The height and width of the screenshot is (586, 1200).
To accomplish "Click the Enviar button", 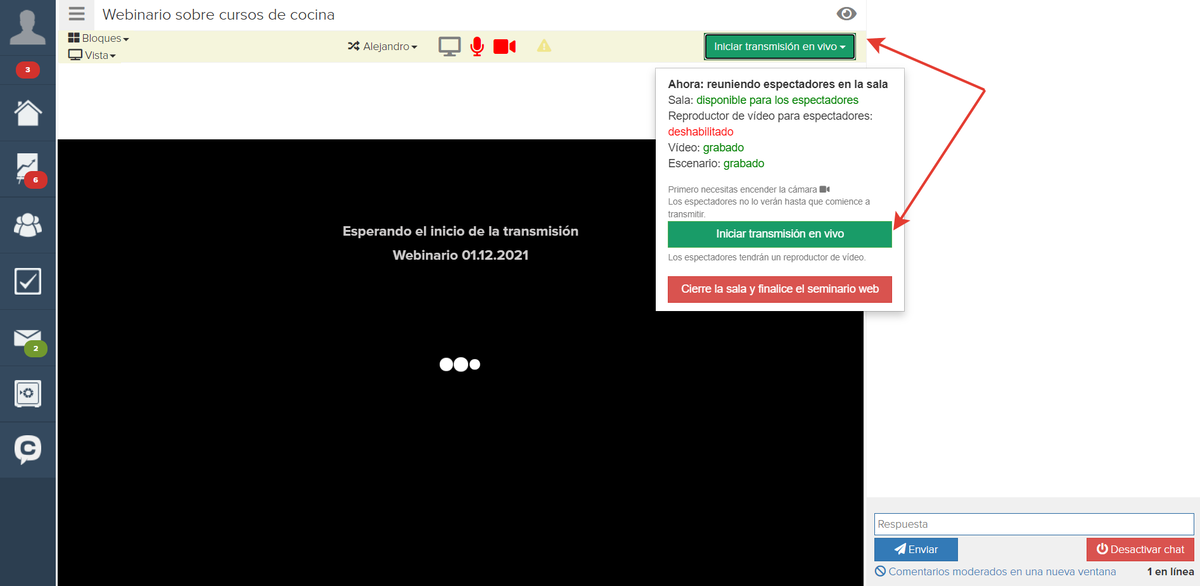I will (916, 549).
